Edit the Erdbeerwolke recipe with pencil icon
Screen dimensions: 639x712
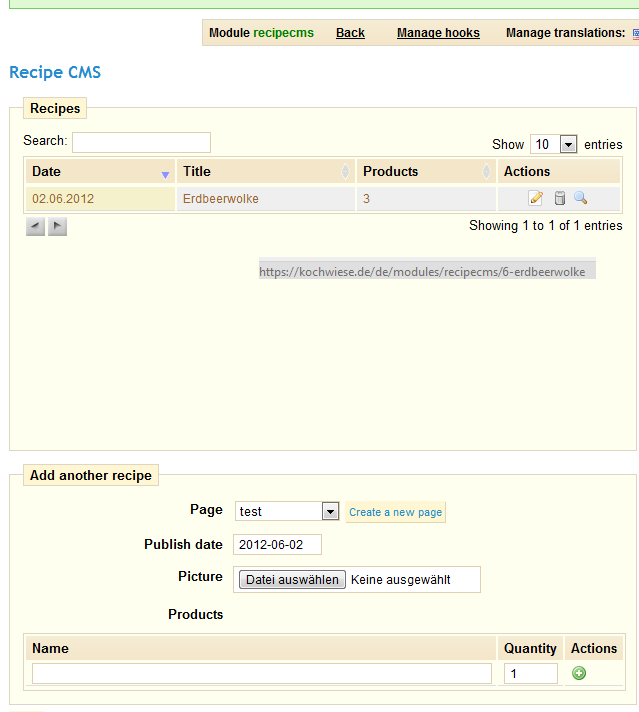point(536,198)
